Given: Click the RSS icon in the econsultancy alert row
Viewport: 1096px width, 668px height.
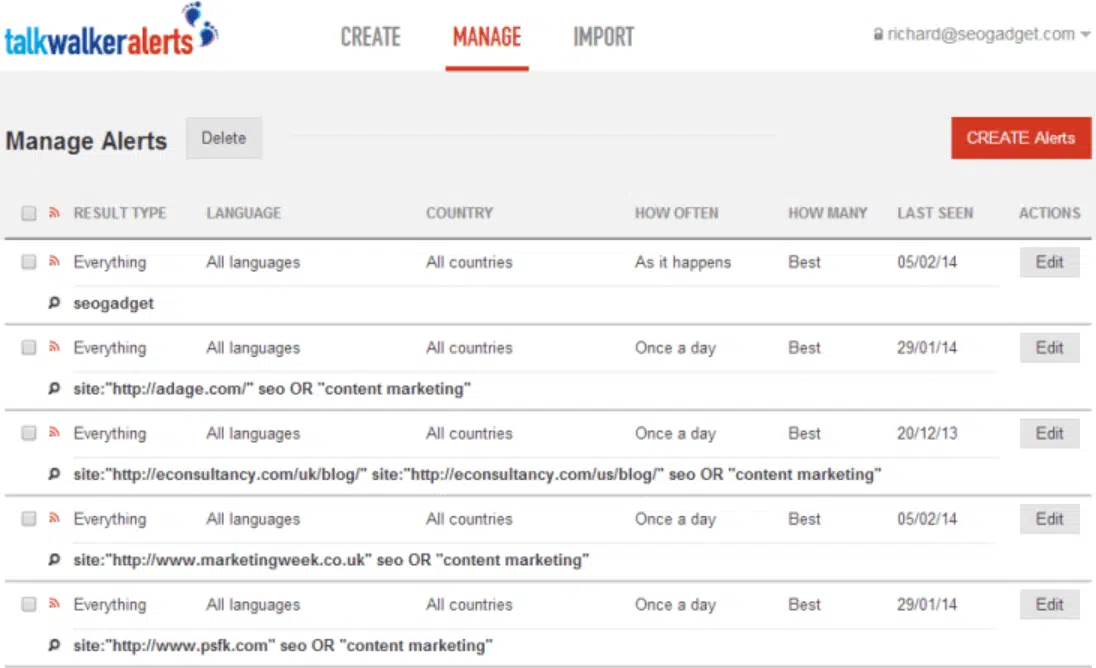Looking at the screenshot, I should tap(55, 433).
